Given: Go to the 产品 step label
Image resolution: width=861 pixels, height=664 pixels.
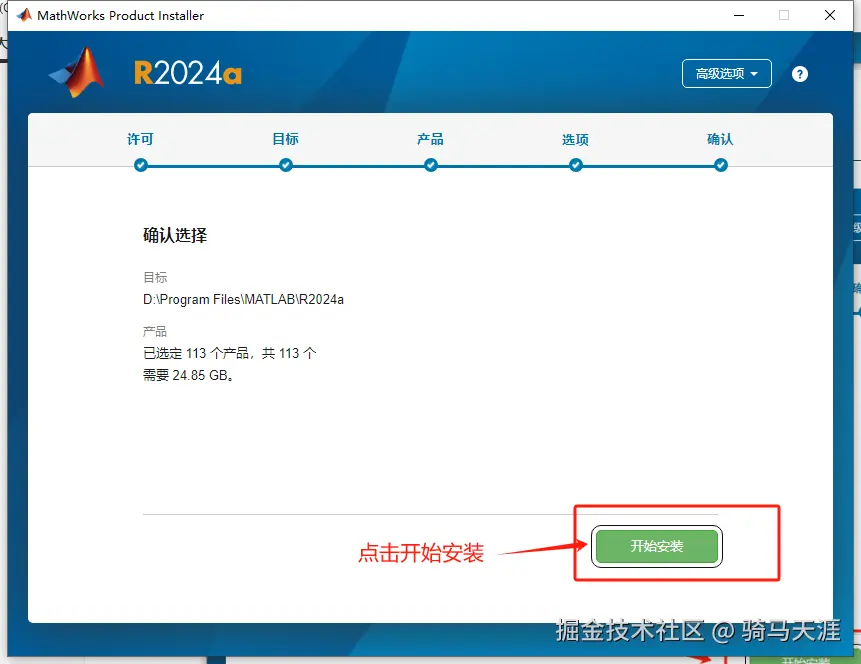Looking at the screenshot, I should tap(430, 140).
